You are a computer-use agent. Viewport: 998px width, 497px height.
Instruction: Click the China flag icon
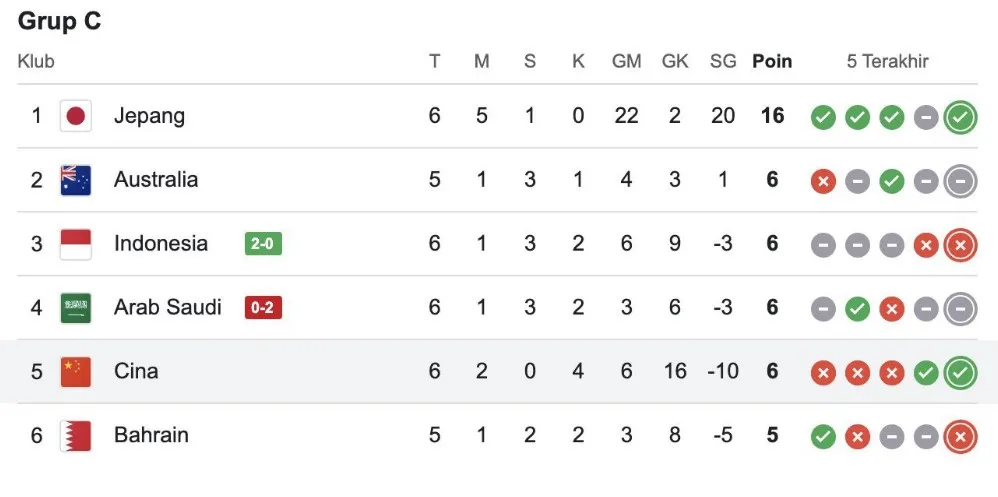75,372
